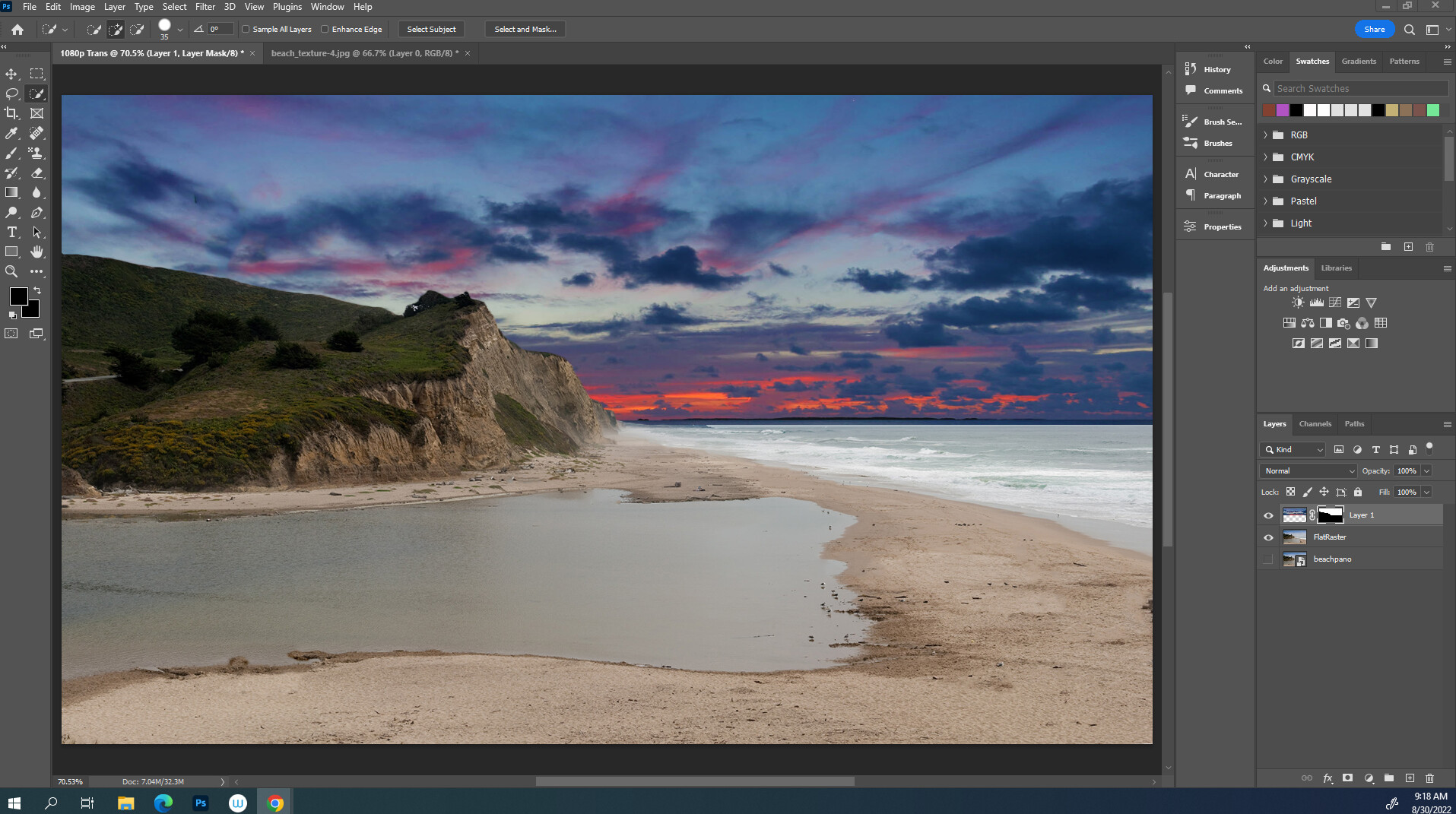This screenshot has width=1456, height=814.
Task: Select the Crop tool
Action: coord(11,113)
